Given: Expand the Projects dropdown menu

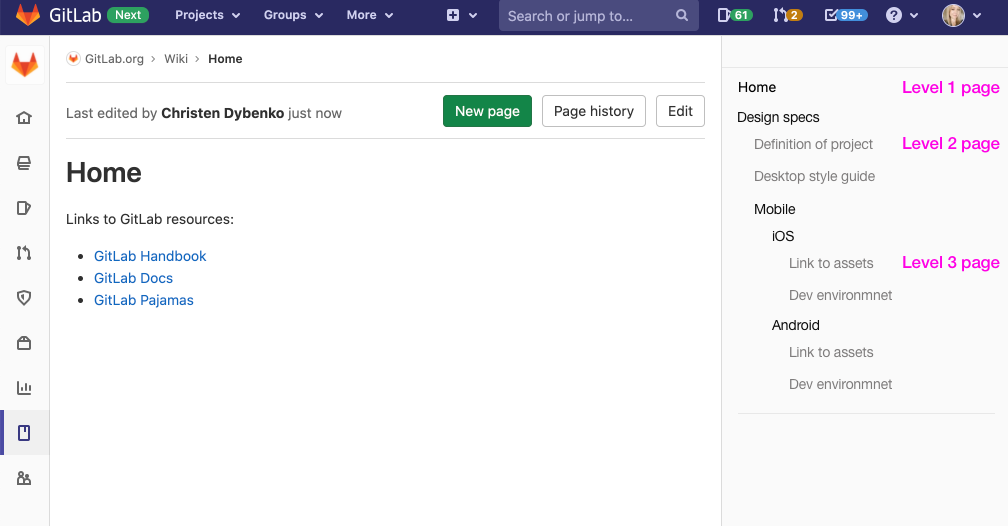Looking at the screenshot, I should click(208, 15).
